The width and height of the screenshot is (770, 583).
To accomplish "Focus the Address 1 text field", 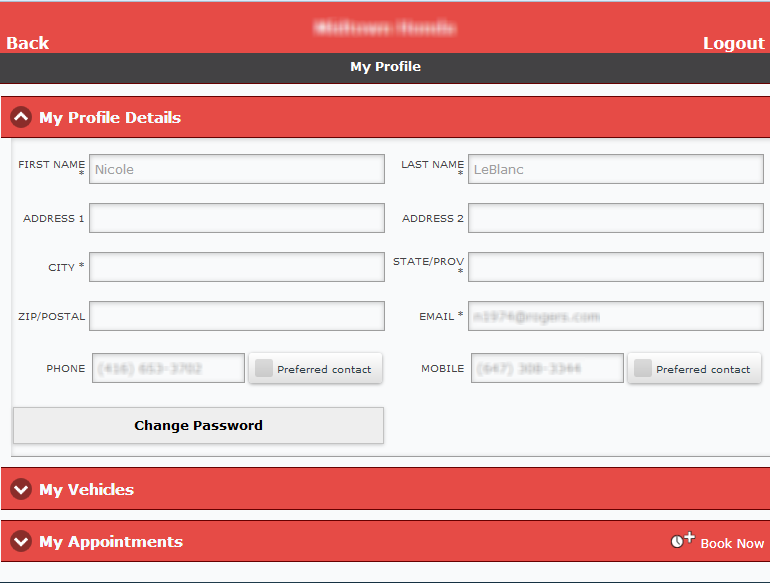I will tap(236, 218).
